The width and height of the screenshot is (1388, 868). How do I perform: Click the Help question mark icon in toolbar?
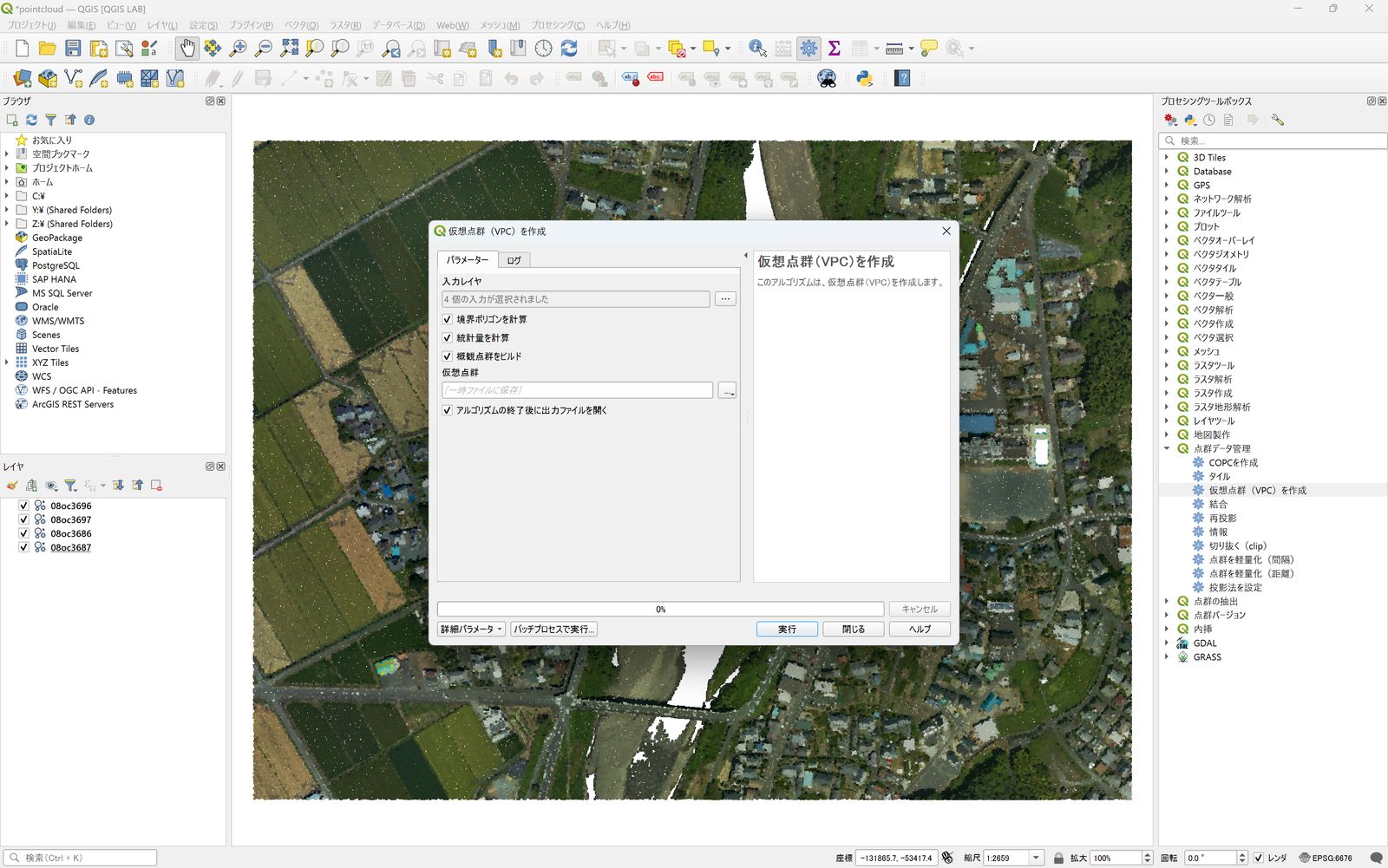tap(902, 79)
